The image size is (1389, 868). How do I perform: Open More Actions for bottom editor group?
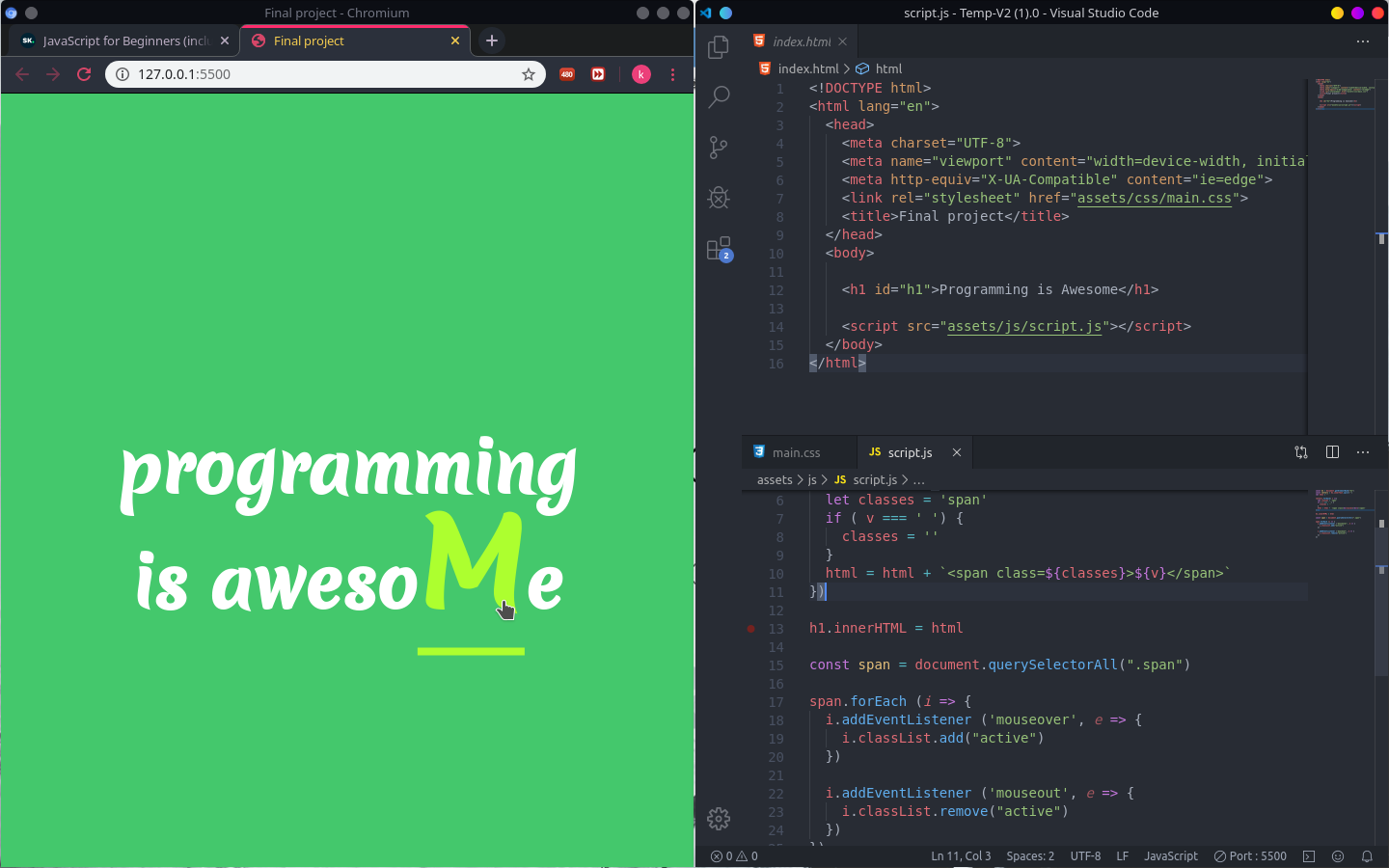click(1362, 452)
